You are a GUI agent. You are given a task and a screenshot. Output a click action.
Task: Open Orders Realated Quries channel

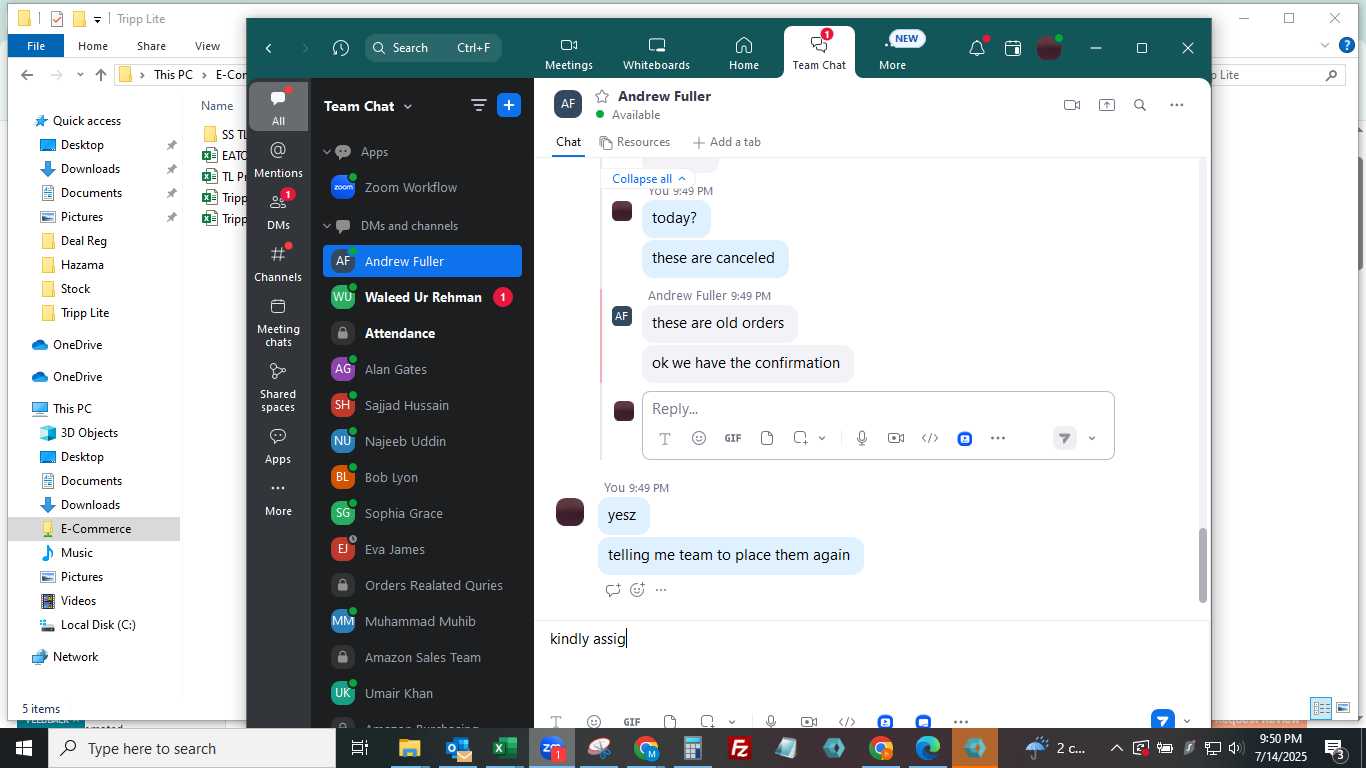pos(422,585)
